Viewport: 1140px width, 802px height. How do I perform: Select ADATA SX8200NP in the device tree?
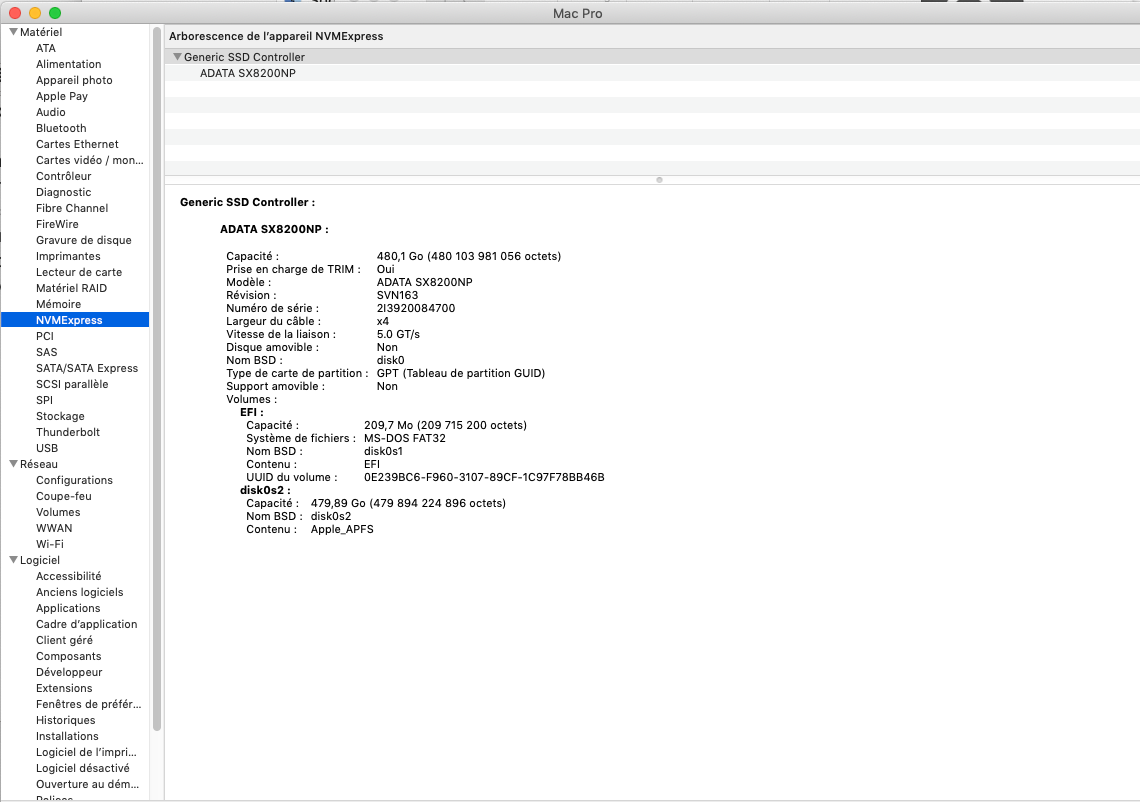(247, 73)
